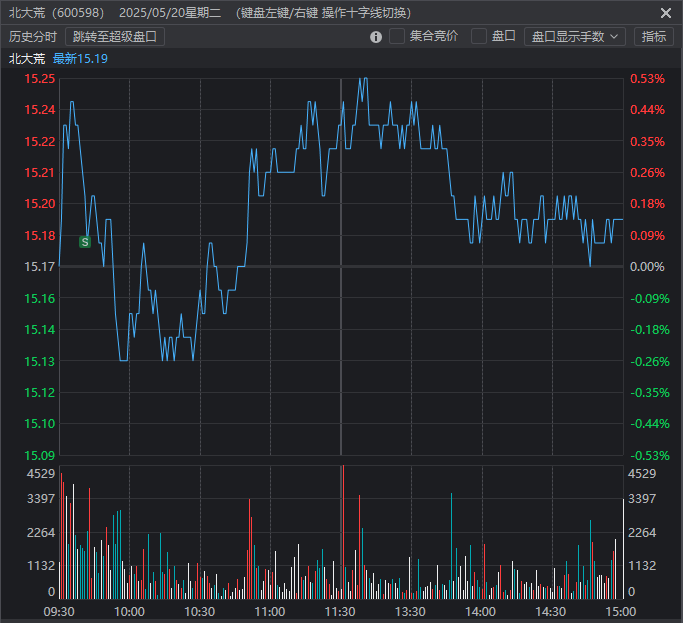Click the 跳转至超级盘口 button
683x623 pixels.
[115, 36]
